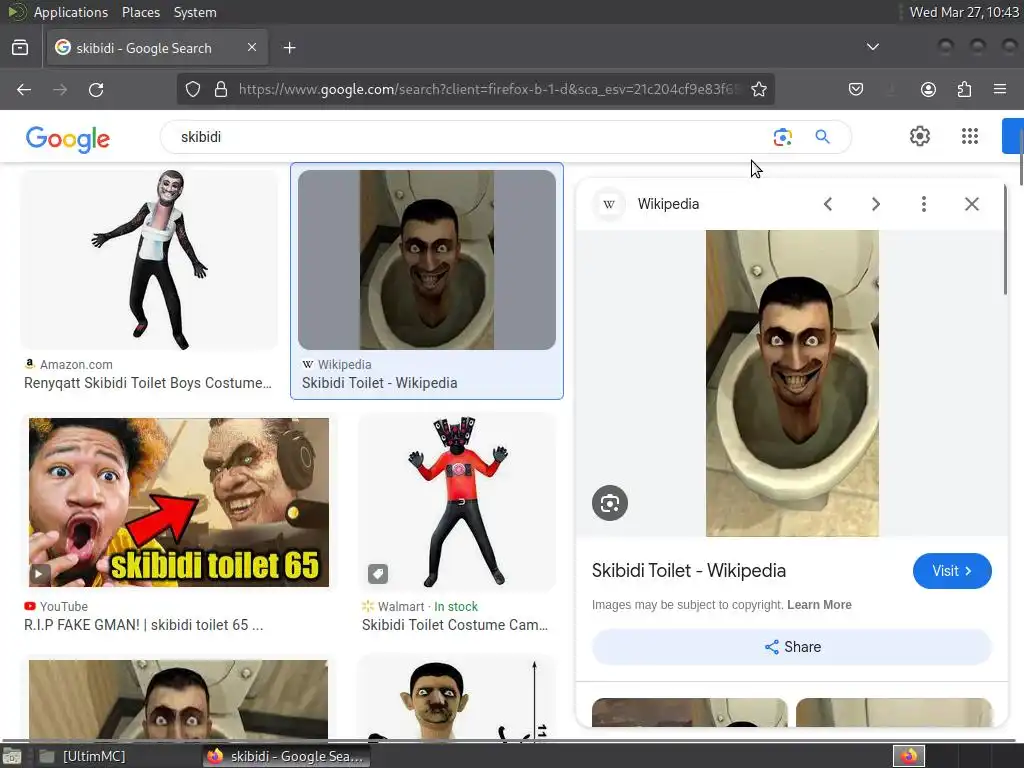
Task: Bookmark this page with star icon
Action: pos(759,89)
